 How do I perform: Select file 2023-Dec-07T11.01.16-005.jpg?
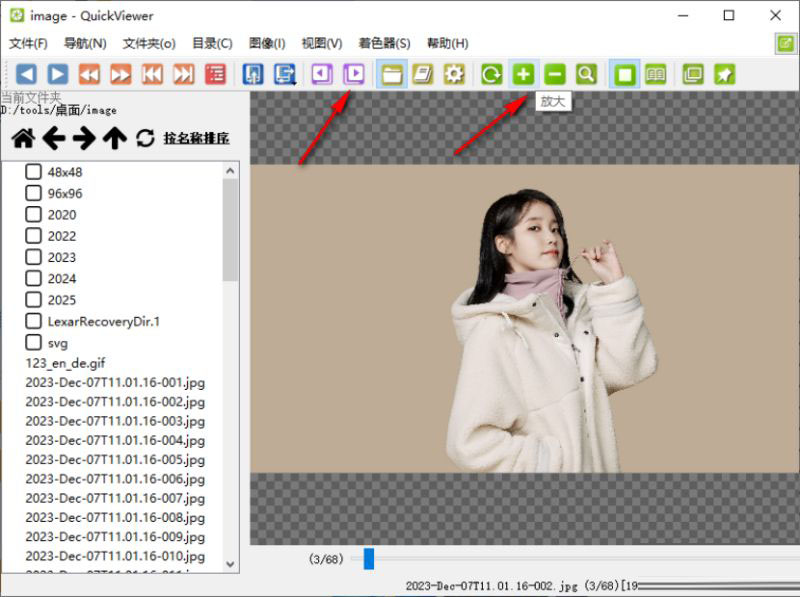coord(115,460)
